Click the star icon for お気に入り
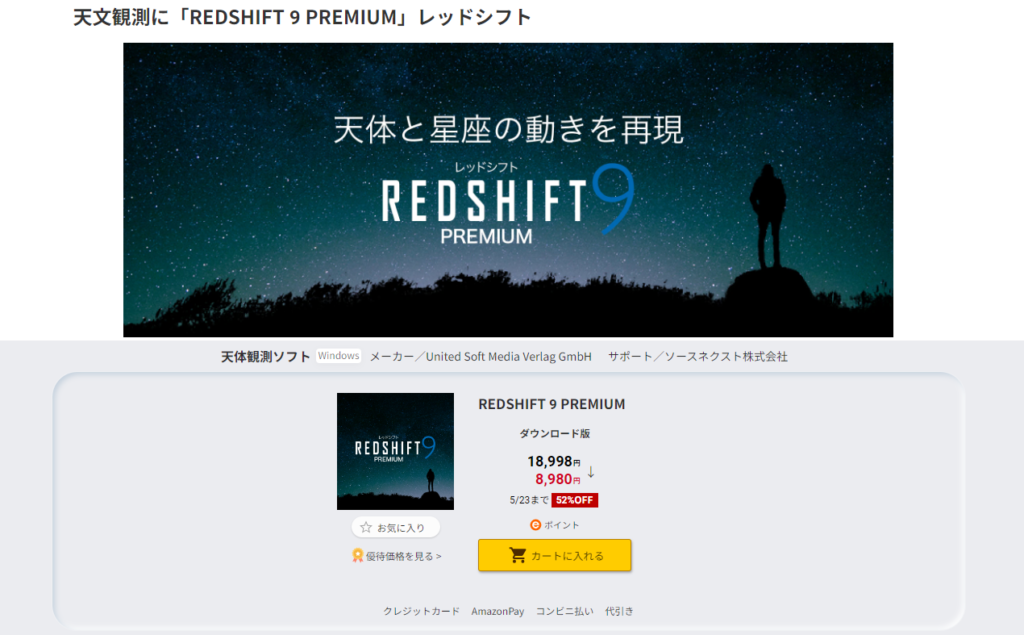1024x635 pixels. coord(366,527)
